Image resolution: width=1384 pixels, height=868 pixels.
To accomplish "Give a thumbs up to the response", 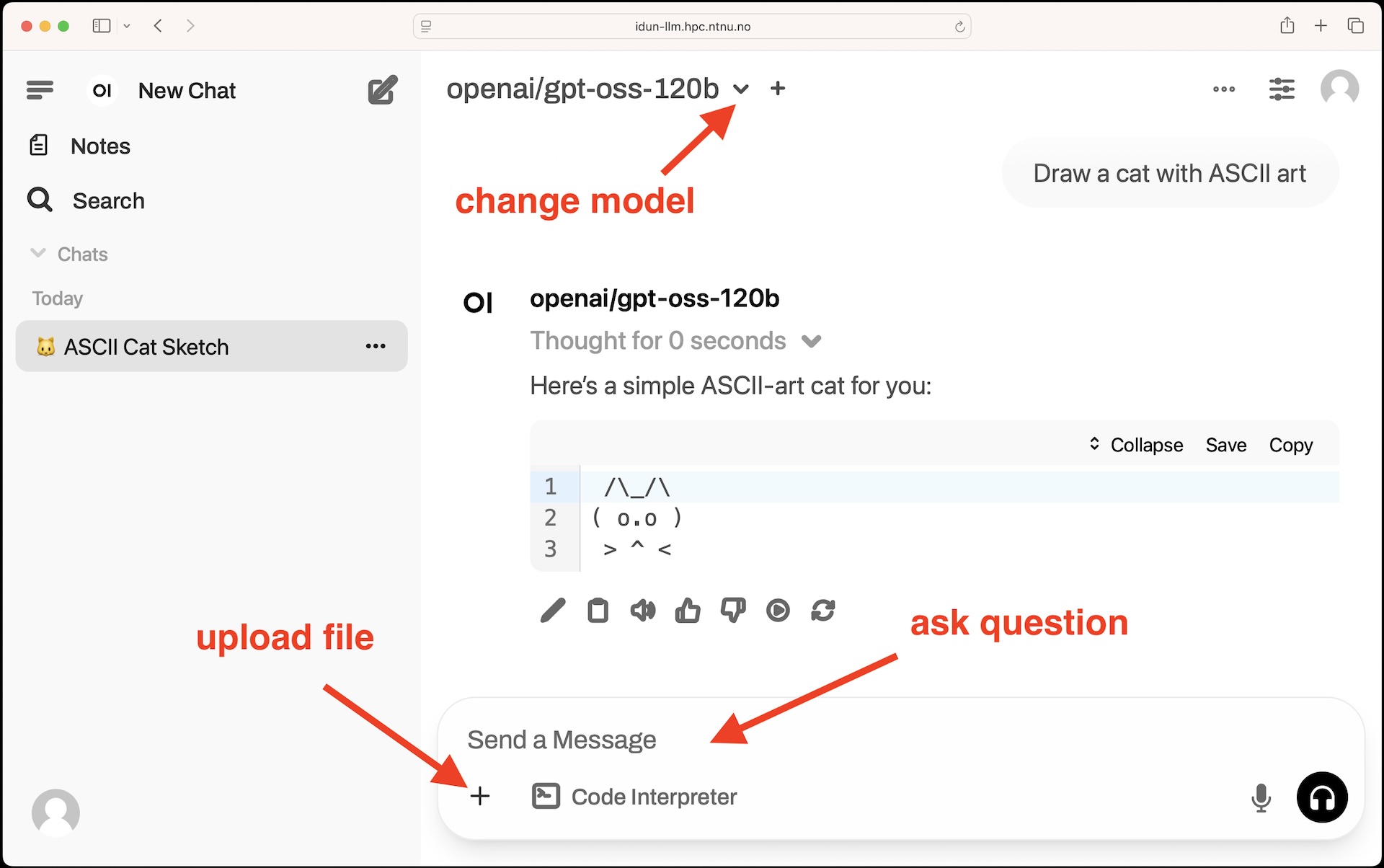I will [x=688, y=611].
